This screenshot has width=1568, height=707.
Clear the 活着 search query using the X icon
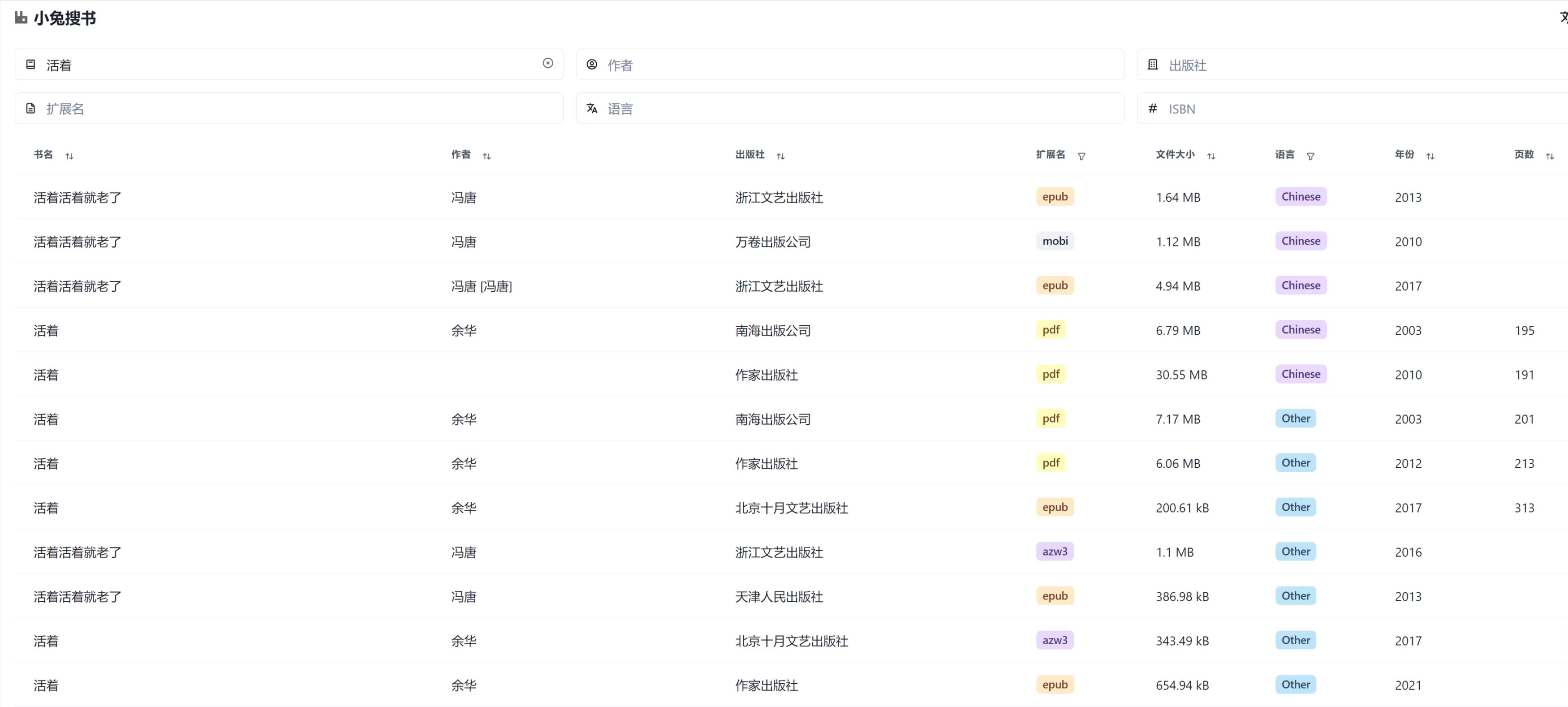[548, 63]
